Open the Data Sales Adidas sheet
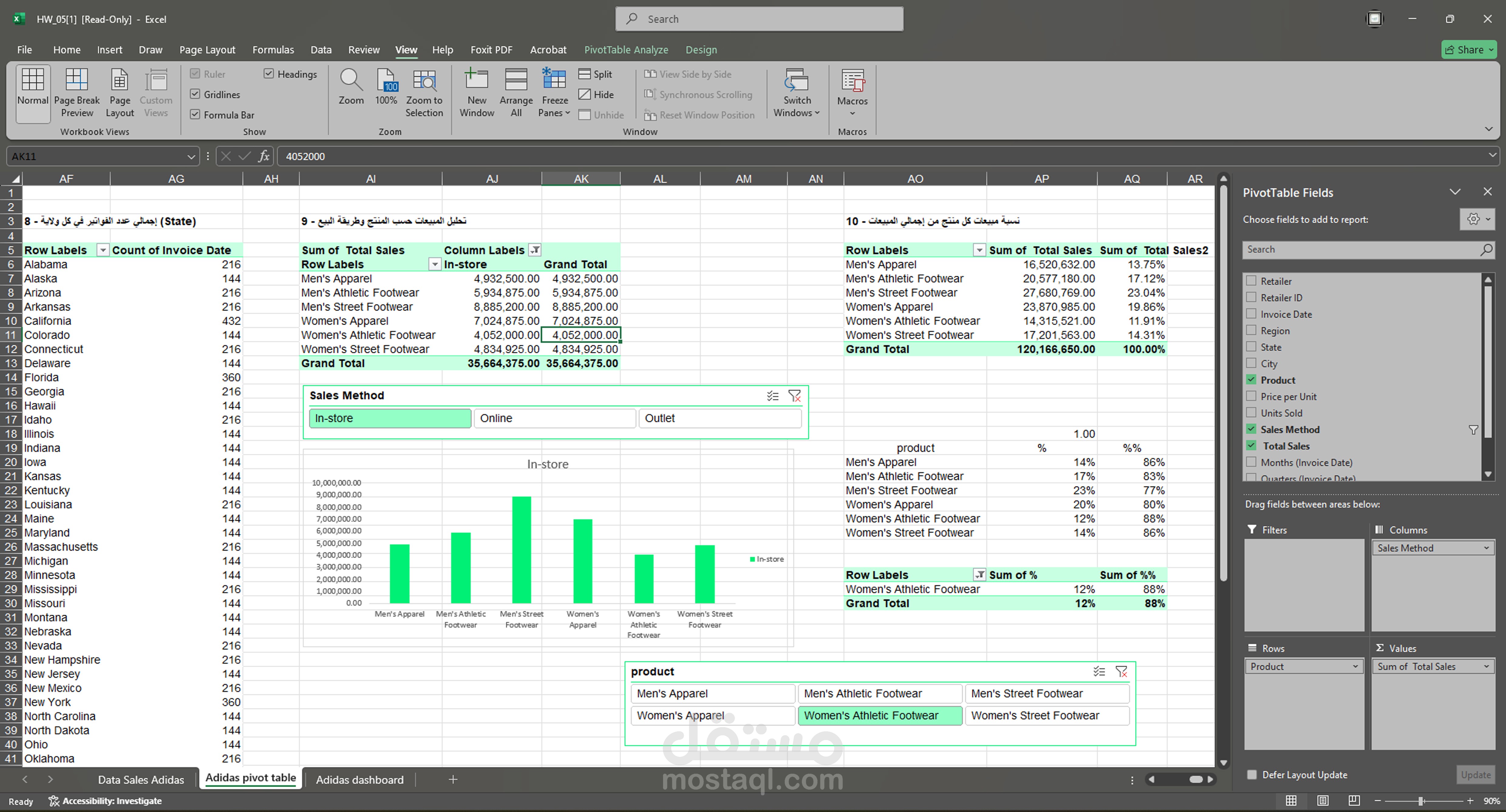Viewport: 1506px width, 812px height. pyautogui.click(x=141, y=779)
